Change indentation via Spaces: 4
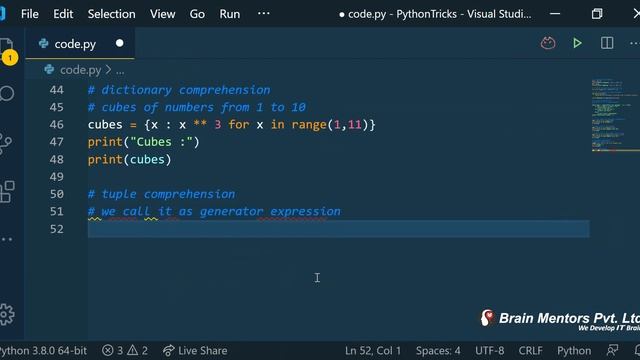Screen dimensions: 640x360 [x=438, y=351]
